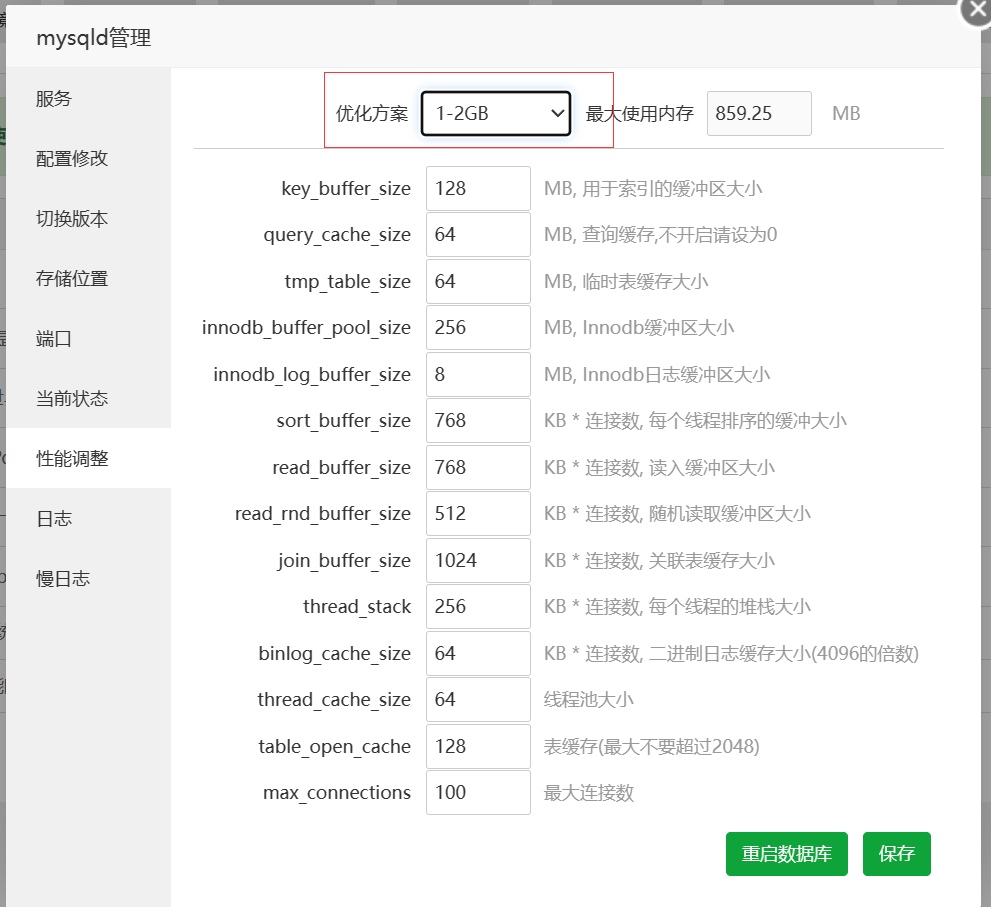
Task: Click the 重启数据库 restart button
Action: 787,853
